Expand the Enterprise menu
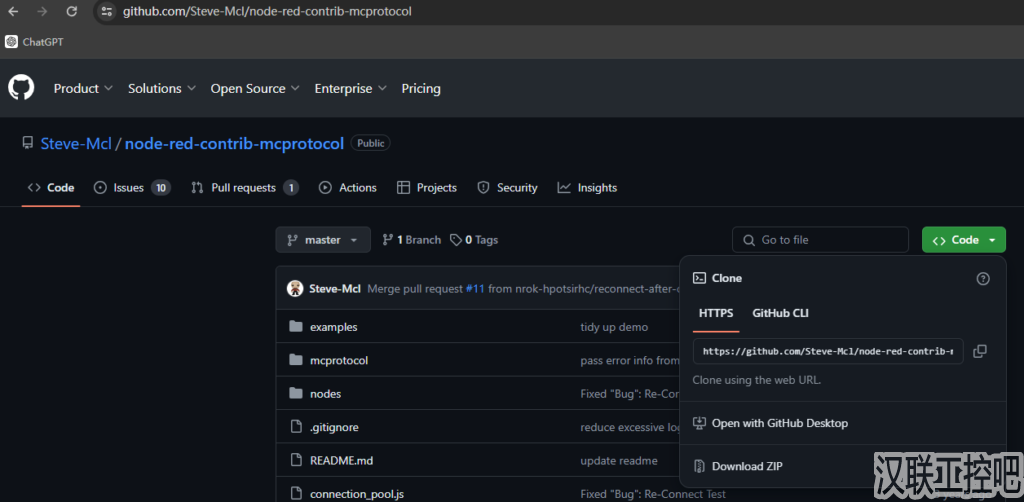Screen dimensions: 1024x502 click(x=350, y=88)
